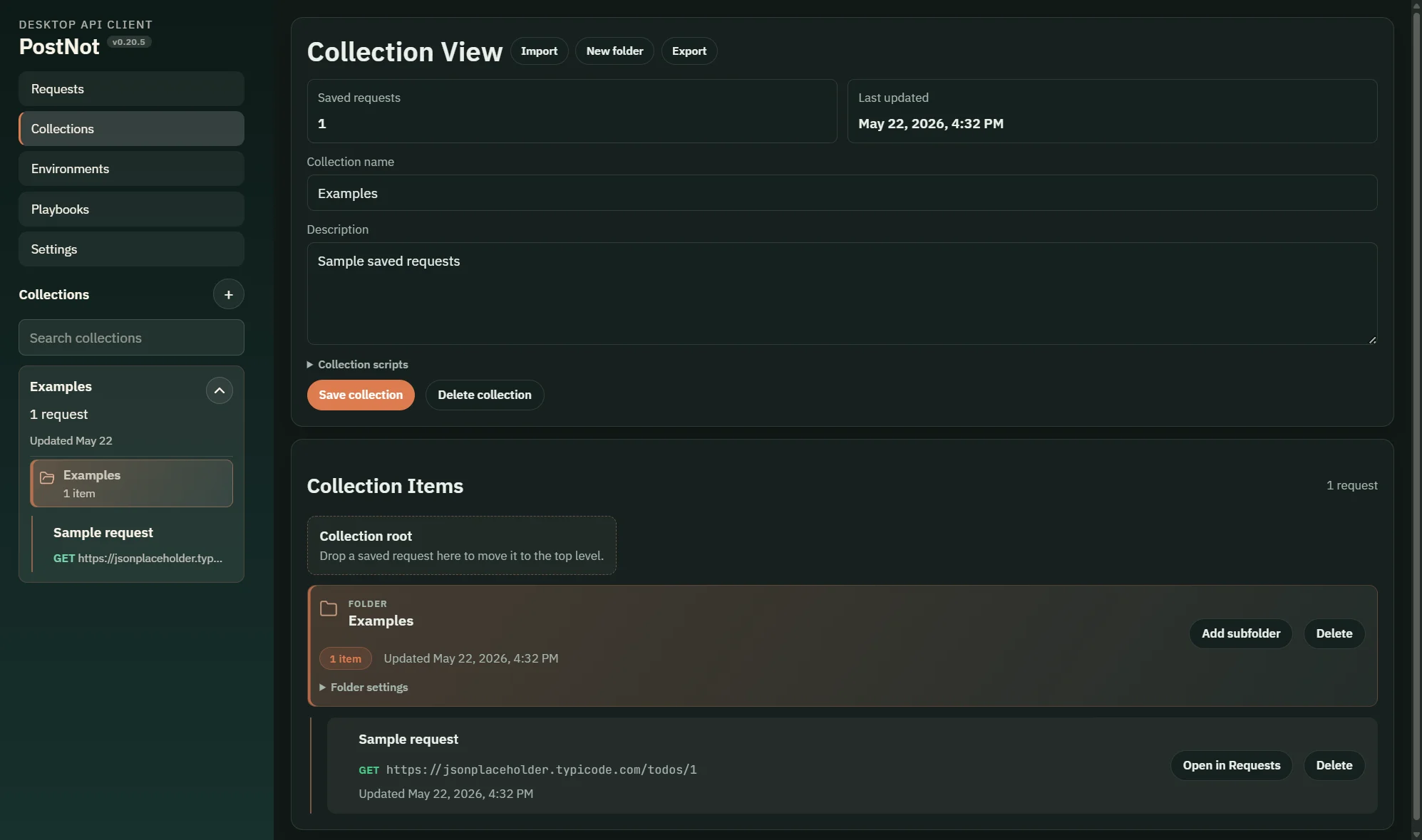Open the Requests section
1422x840 pixels.
coord(131,89)
